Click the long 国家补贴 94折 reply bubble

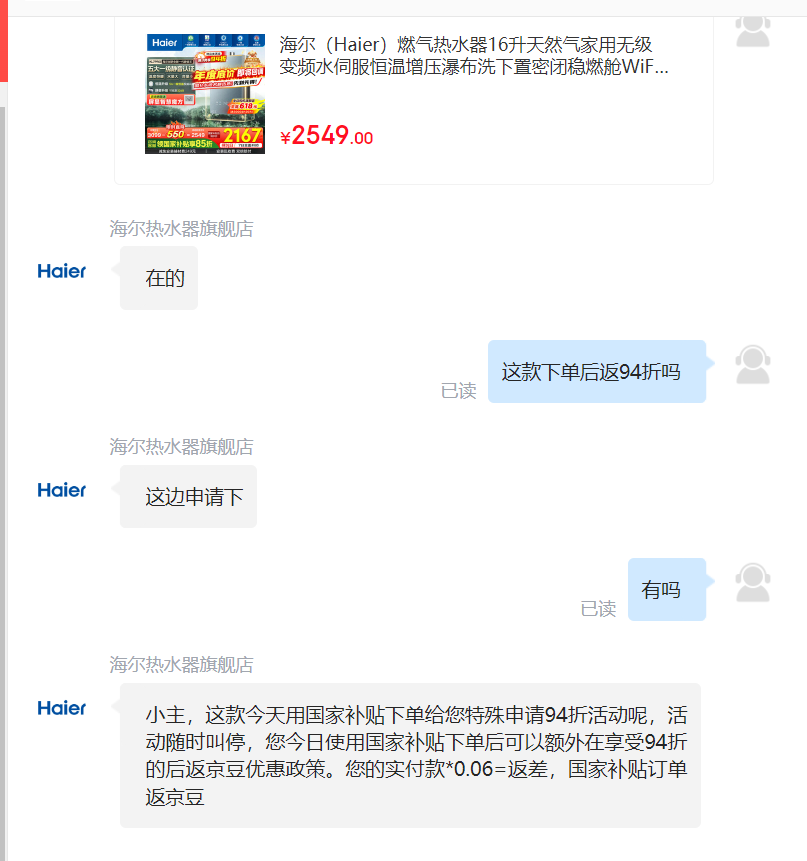point(410,756)
